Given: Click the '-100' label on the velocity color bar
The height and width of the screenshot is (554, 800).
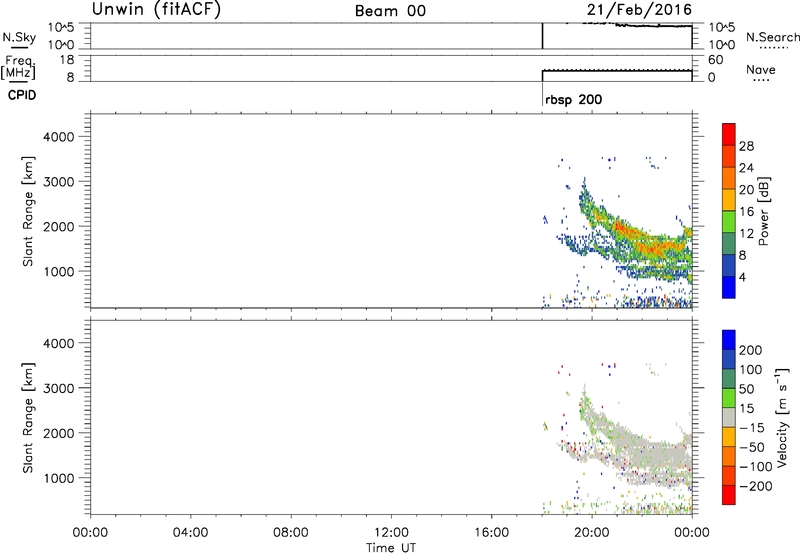Looking at the screenshot, I should (x=755, y=467).
